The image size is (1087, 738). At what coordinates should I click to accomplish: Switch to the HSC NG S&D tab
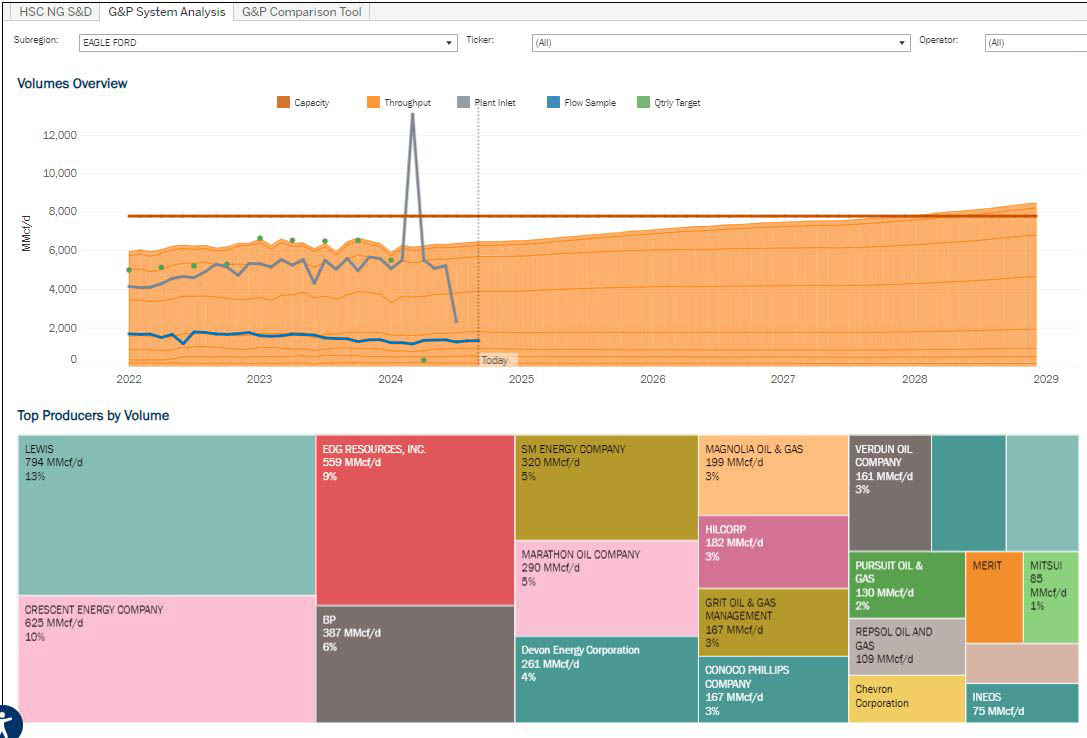click(x=55, y=12)
